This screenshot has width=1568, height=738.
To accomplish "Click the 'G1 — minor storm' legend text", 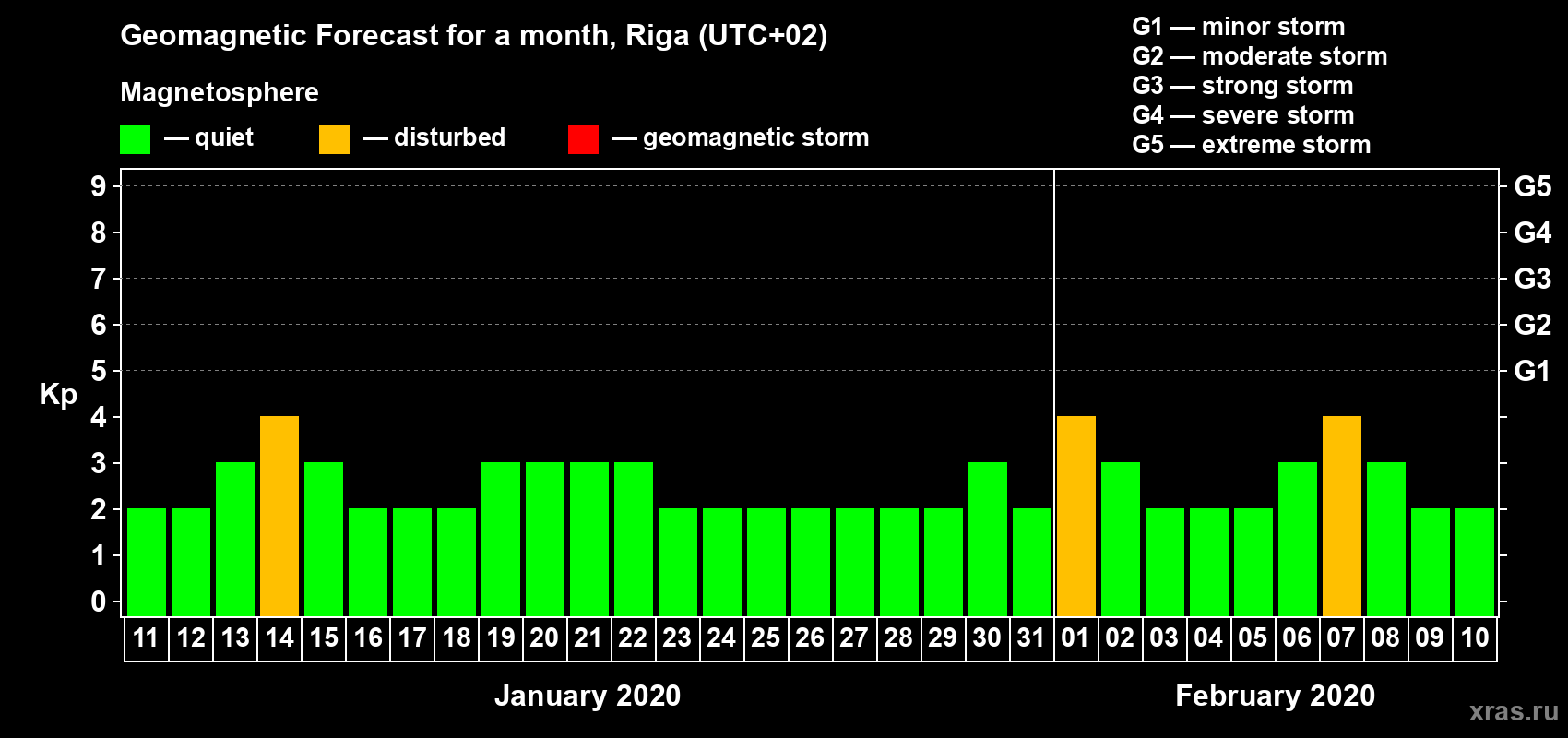I will click(1239, 27).
